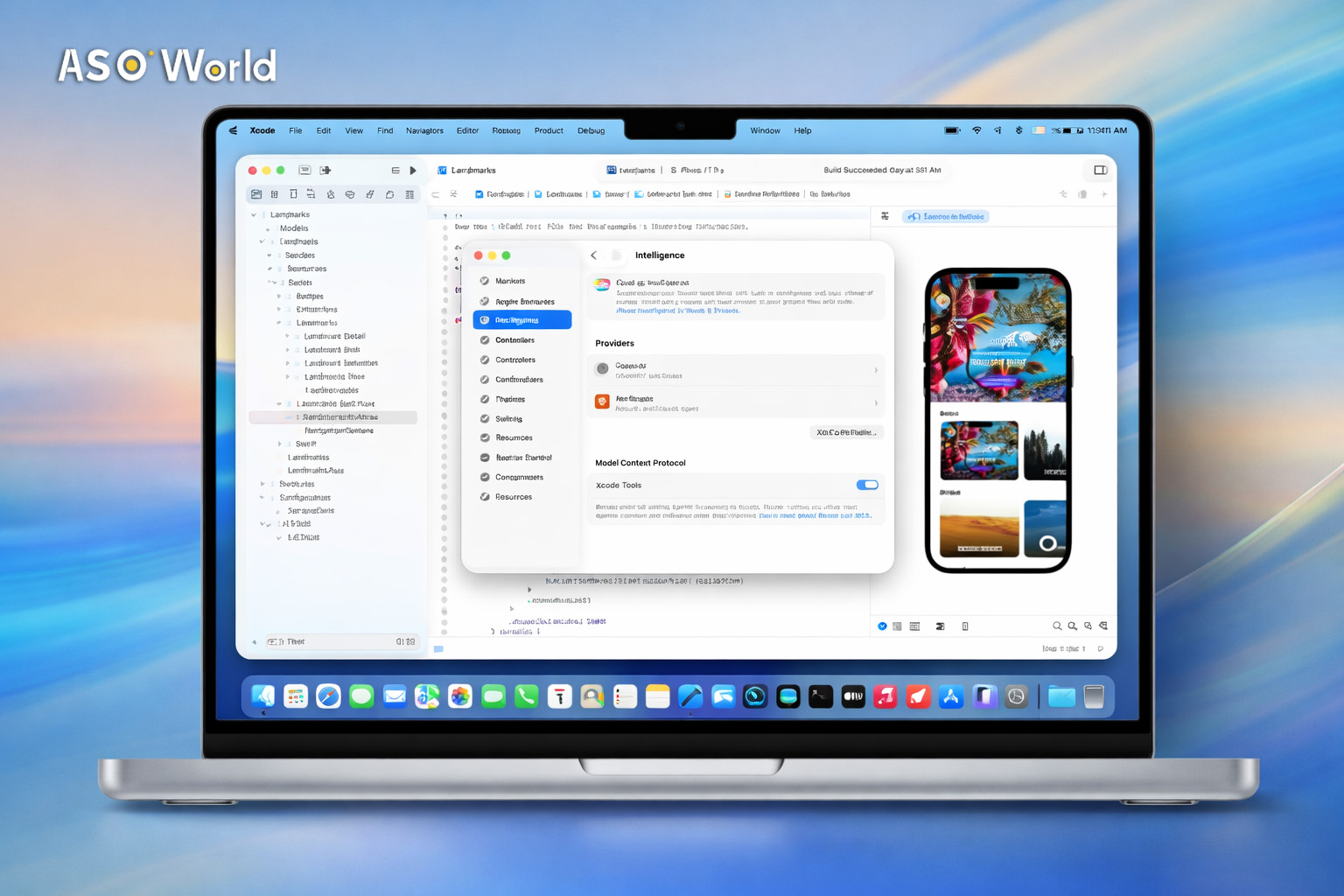Image resolution: width=1344 pixels, height=896 pixels.
Task: Collapse the Landmarks project tree
Action: point(255,213)
